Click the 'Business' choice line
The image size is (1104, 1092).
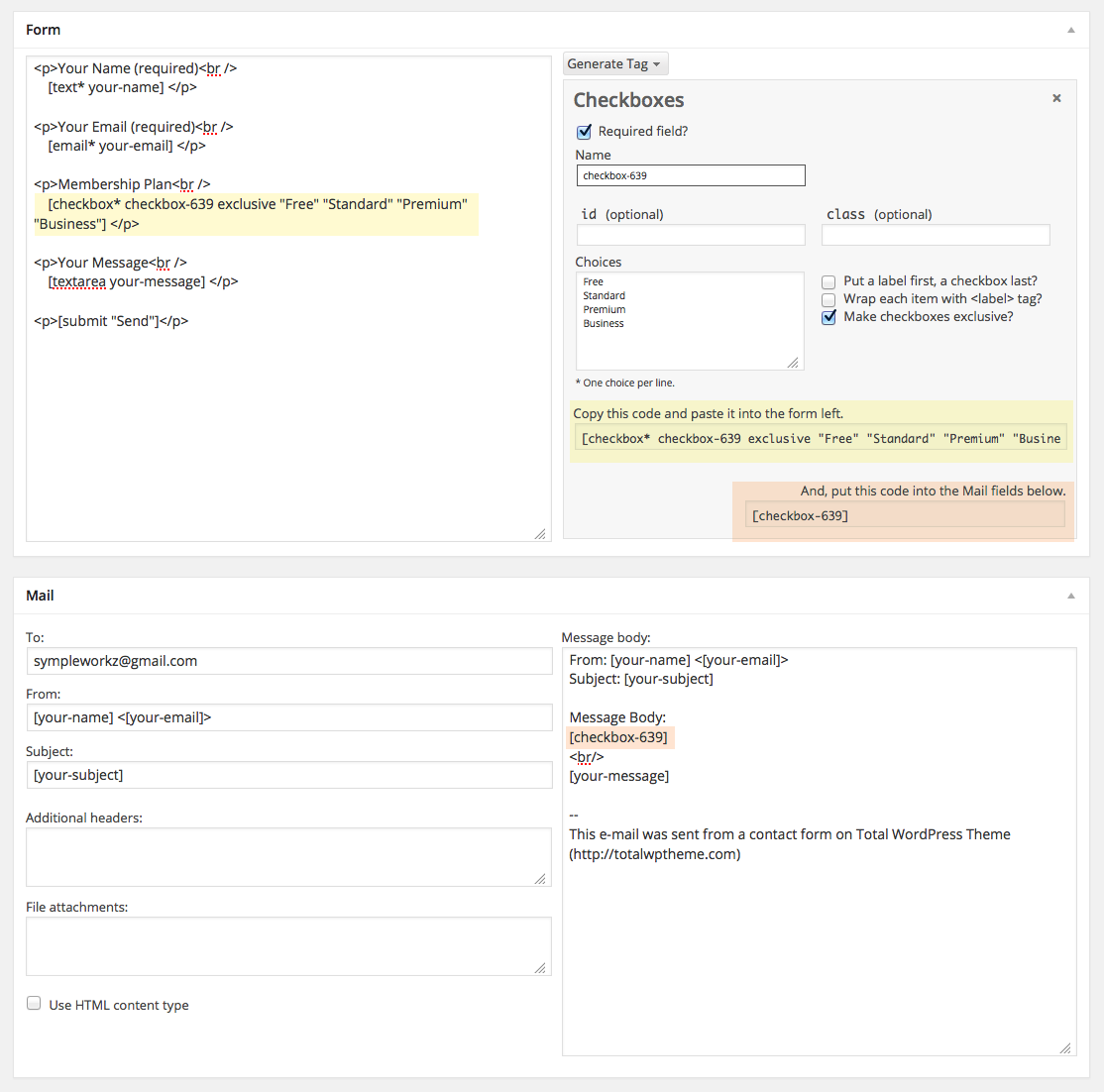pyautogui.click(x=604, y=324)
